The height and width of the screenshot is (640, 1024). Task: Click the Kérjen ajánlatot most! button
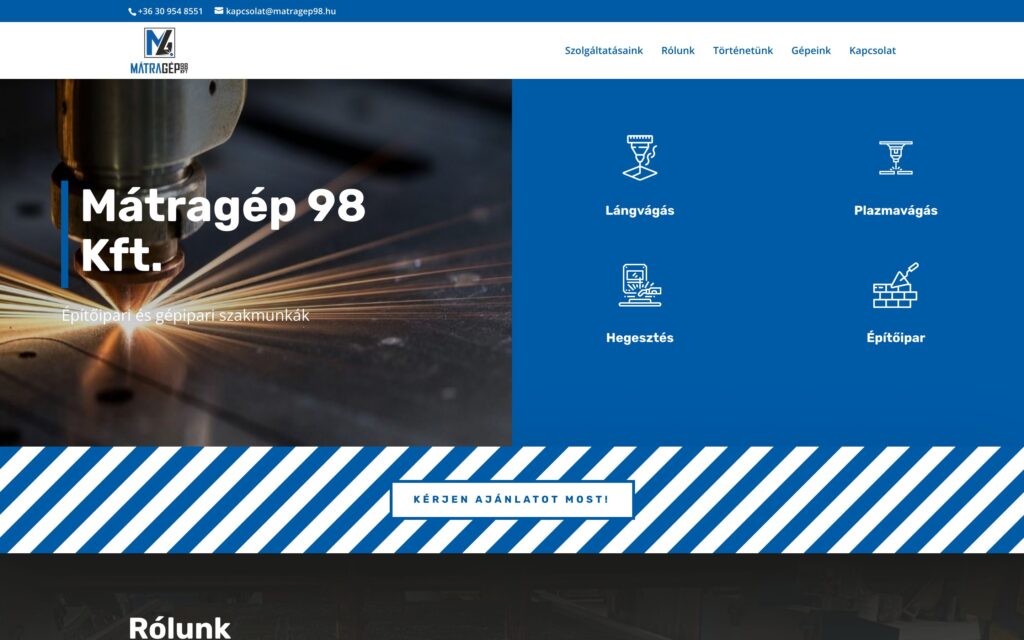(x=512, y=500)
